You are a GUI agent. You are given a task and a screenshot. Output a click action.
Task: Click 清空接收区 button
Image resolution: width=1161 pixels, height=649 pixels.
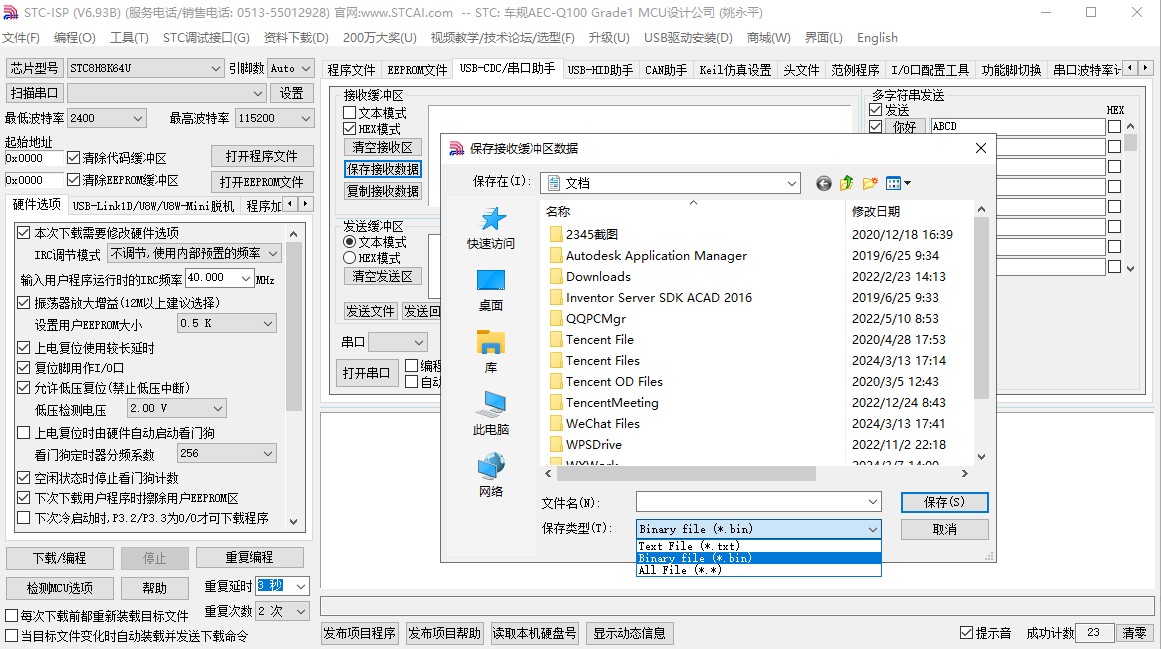(383, 147)
